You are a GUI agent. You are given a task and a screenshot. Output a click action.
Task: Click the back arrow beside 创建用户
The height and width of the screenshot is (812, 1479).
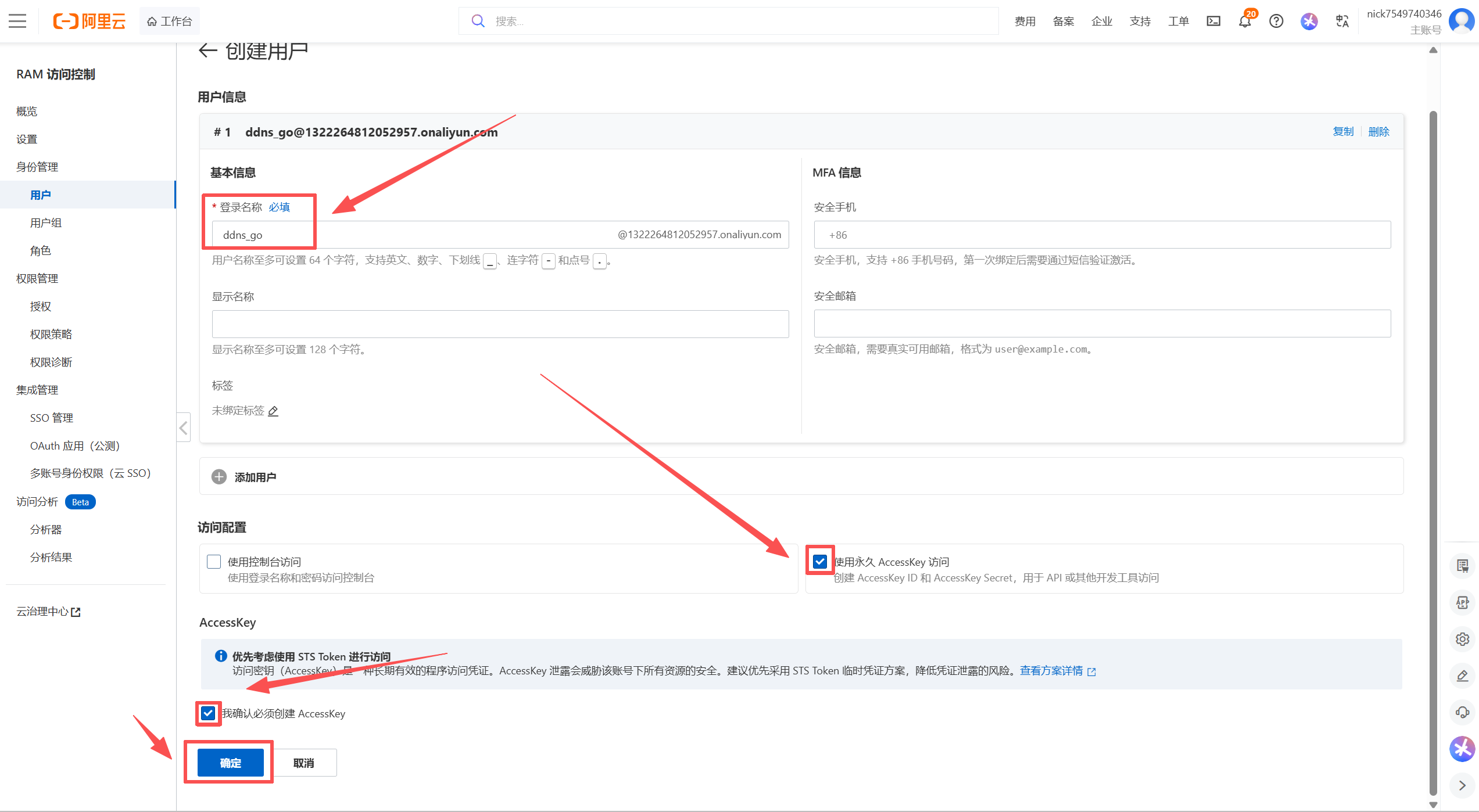tap(207, 51)
